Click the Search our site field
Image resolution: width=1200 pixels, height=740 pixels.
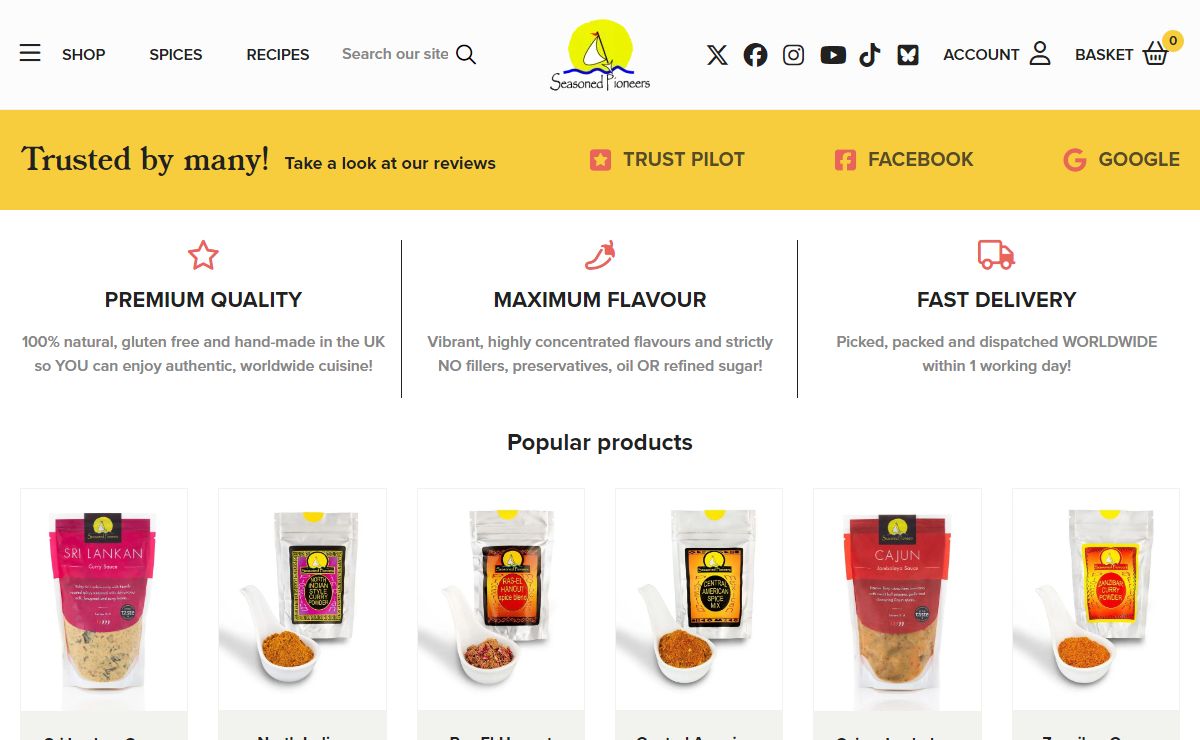pyautogui.click(x=395, y=54)
